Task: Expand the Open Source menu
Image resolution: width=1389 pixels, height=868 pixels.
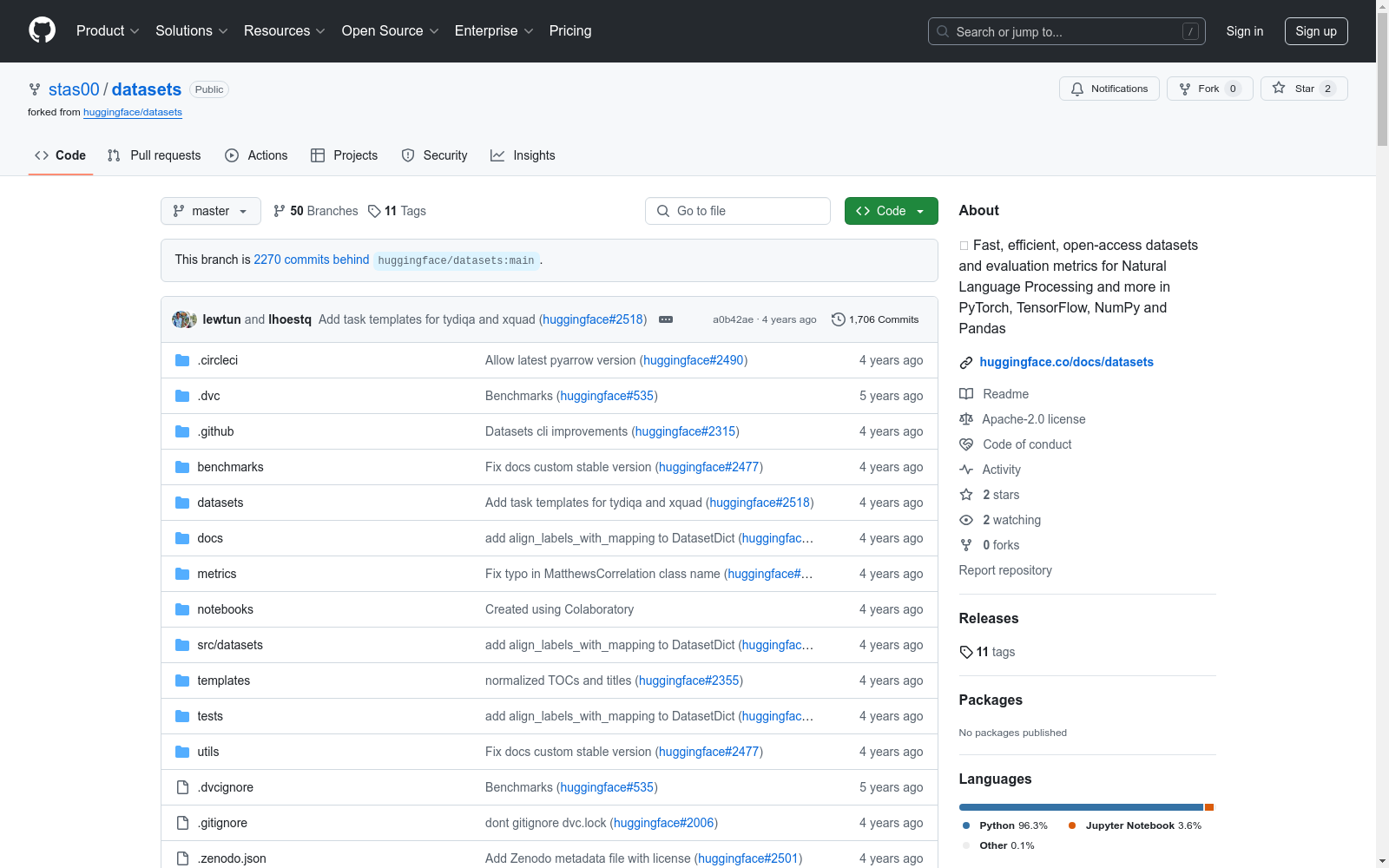Action: [391, 31]
